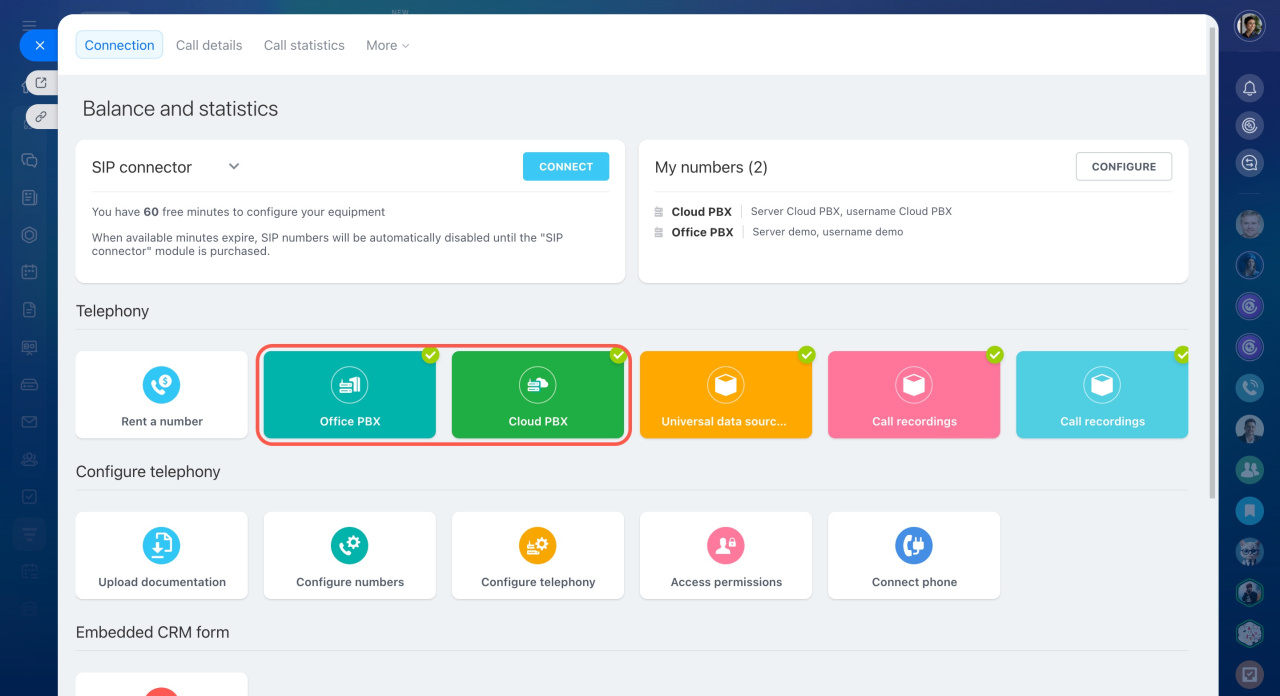The width and height of the screenshot is (1280, 696).
Task: Open the Cloud PBX tile
Action: pos(538,395)
